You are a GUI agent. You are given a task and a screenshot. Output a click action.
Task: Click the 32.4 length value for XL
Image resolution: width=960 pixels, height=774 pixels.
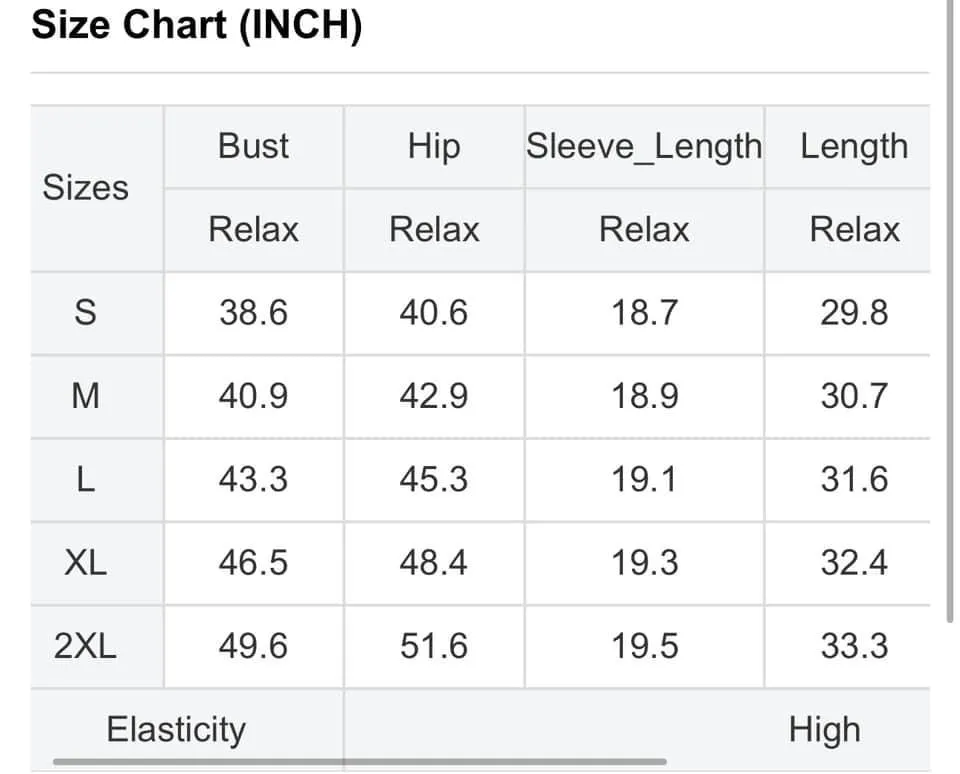(x=854, y=562)
